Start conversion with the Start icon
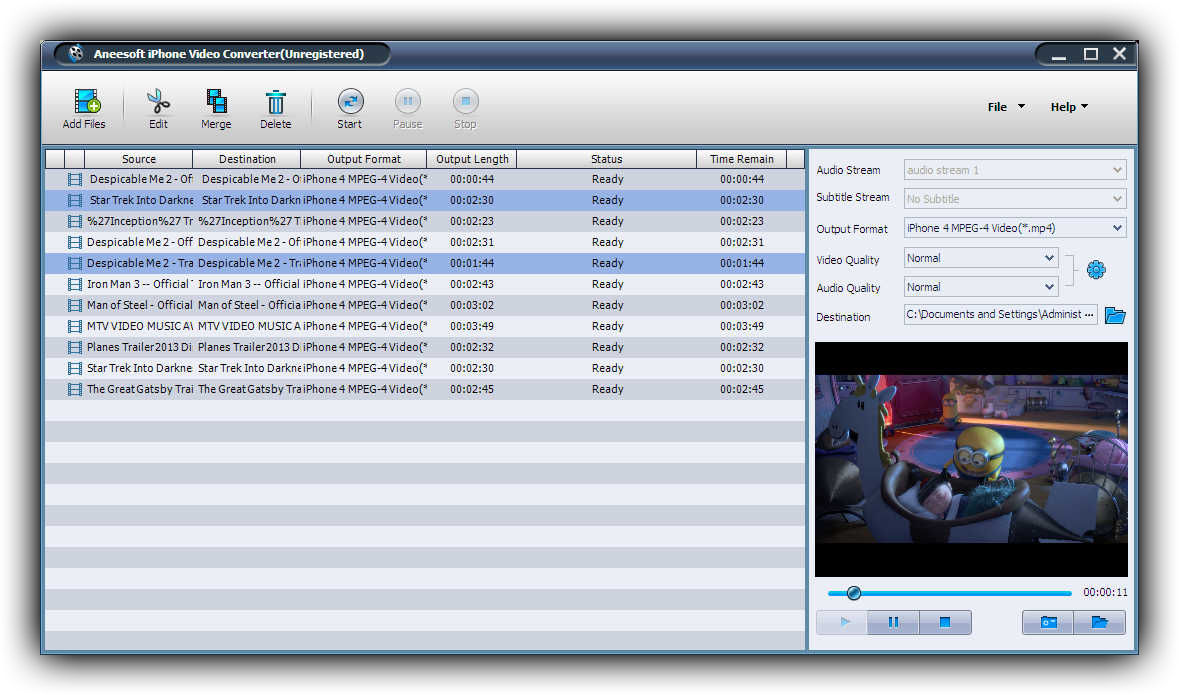1179x695 pixels. pyautogui.click(x=350, y=101)
